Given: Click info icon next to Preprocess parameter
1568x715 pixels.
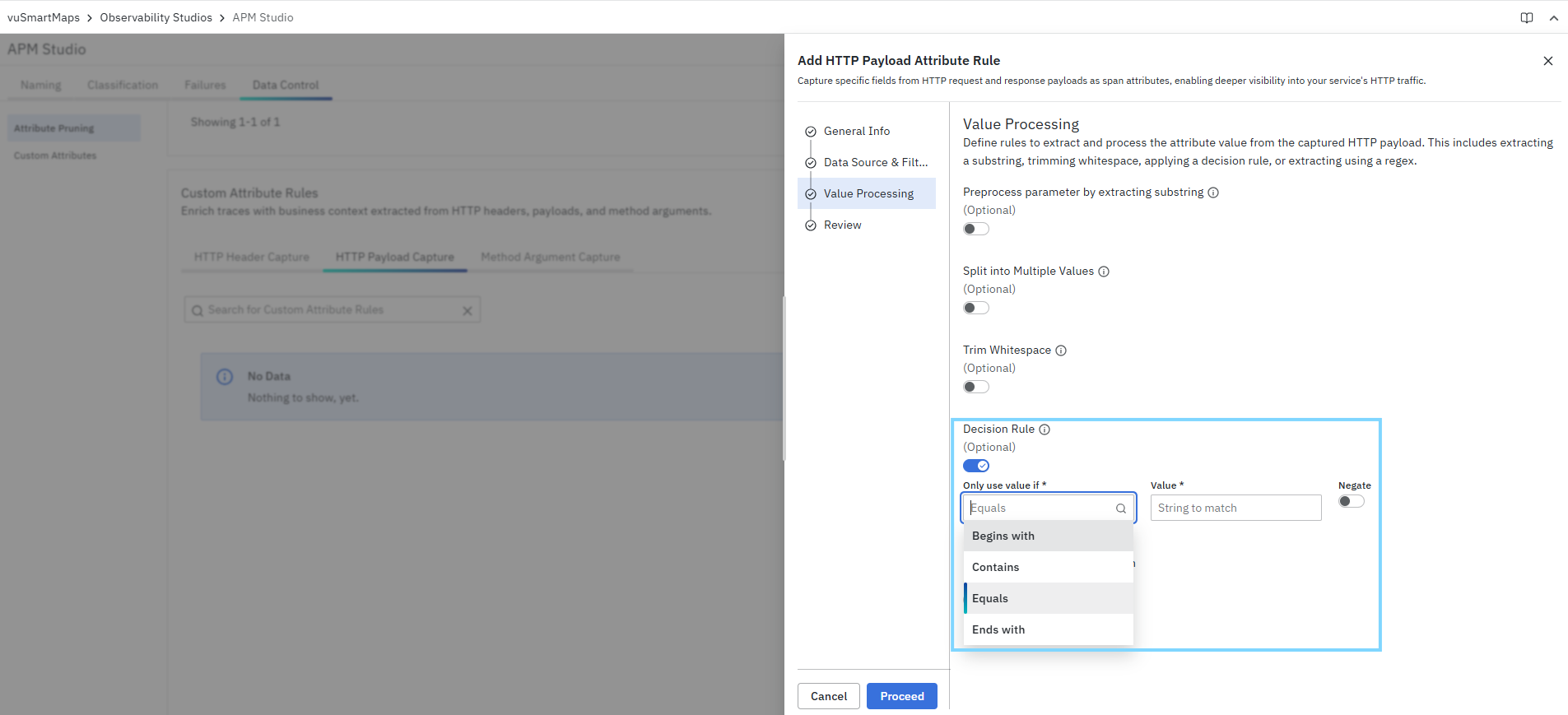Looking at the screenshot, I should [x=1213, y=193].
